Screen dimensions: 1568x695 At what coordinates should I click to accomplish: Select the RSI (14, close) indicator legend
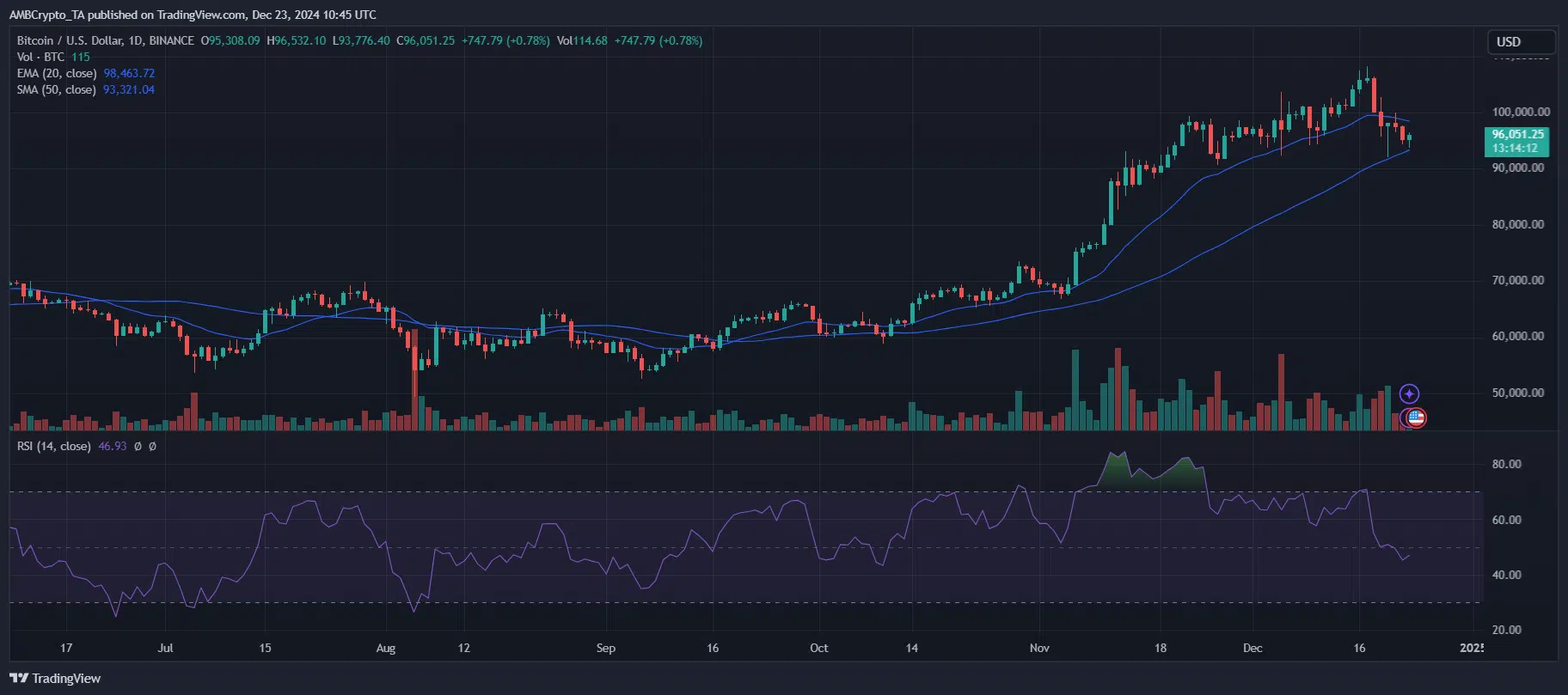point(53,446)
